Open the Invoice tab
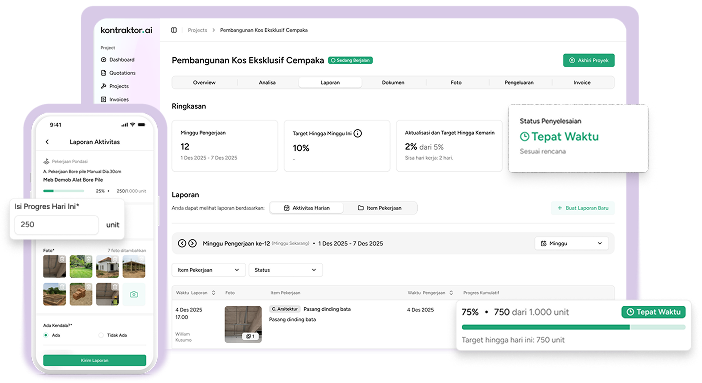The width and height of the screenshot is (702, 383). click(582, 82)
